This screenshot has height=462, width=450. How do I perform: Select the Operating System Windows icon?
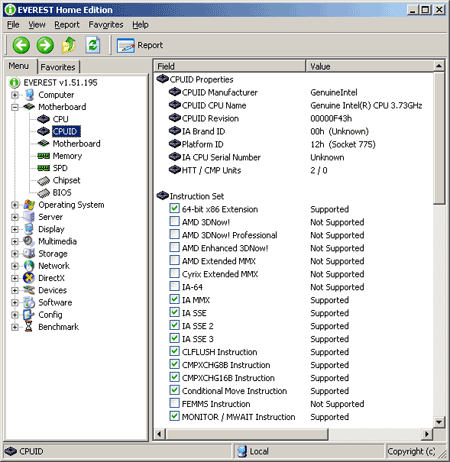[x=29, y=205]
